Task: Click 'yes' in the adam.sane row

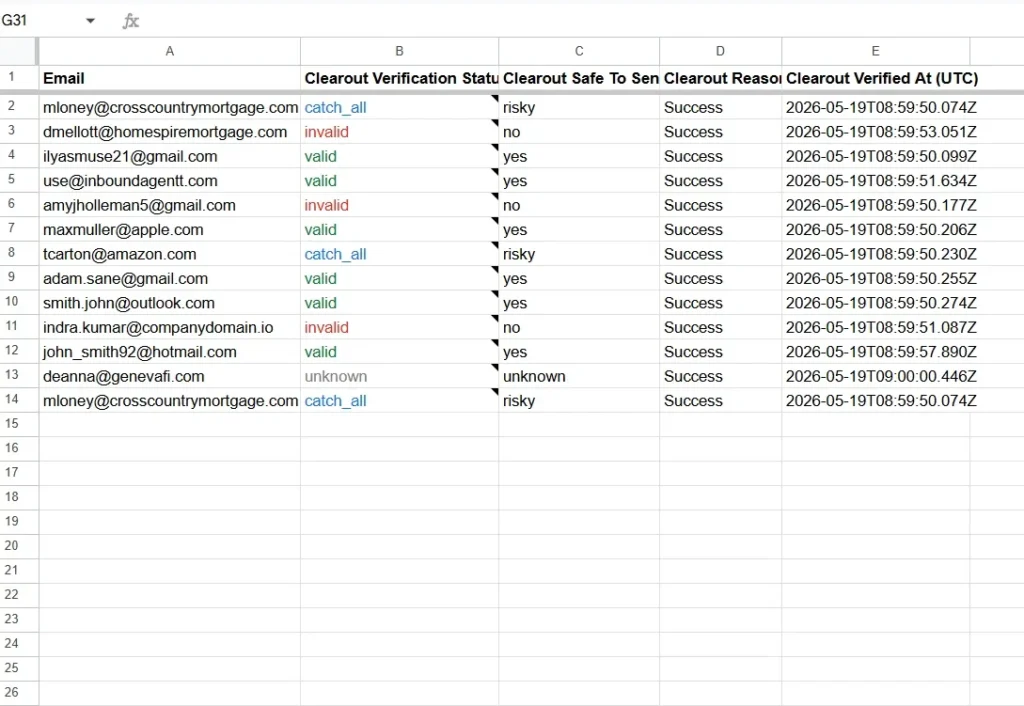Action: click(515, 279)
